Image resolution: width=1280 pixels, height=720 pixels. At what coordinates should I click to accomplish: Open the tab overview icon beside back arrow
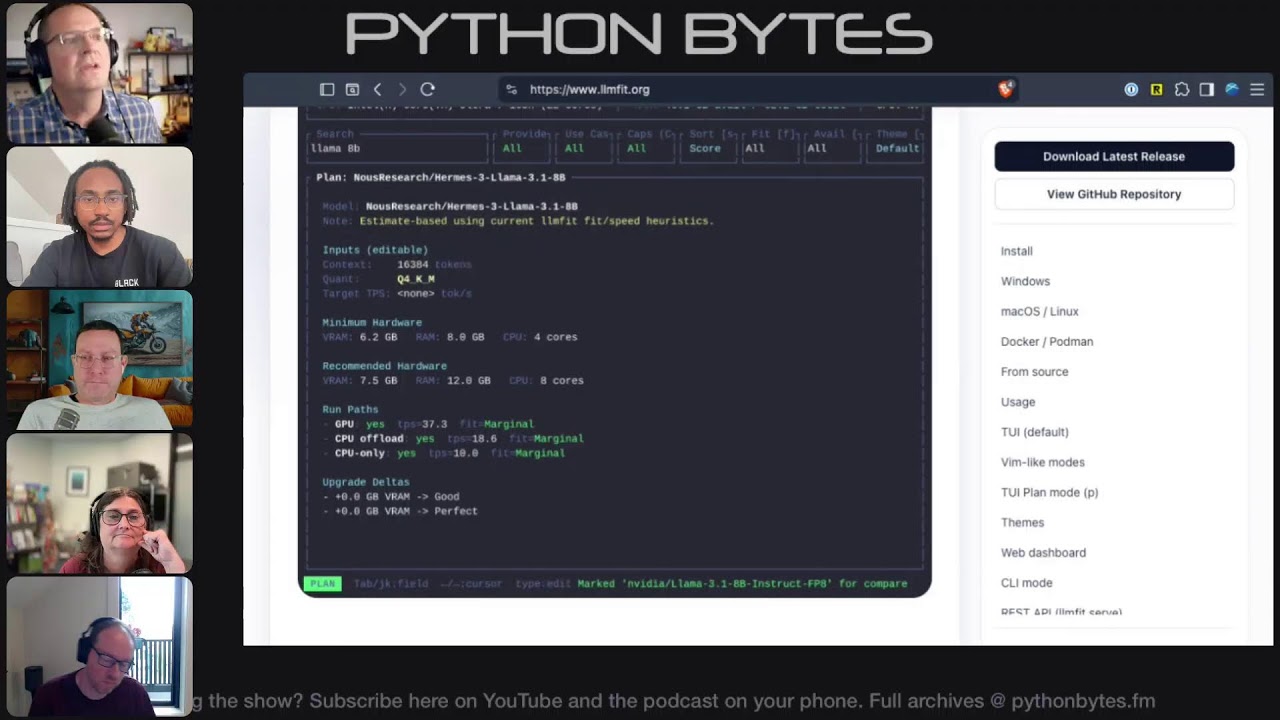pos(352,89)
